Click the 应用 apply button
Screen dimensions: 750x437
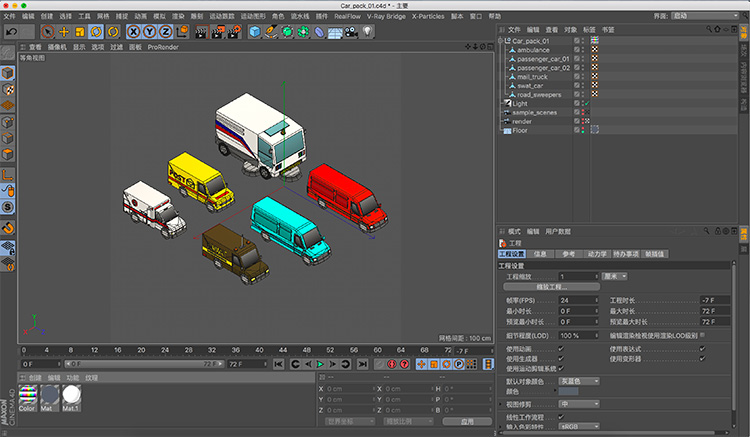point(467,421)
